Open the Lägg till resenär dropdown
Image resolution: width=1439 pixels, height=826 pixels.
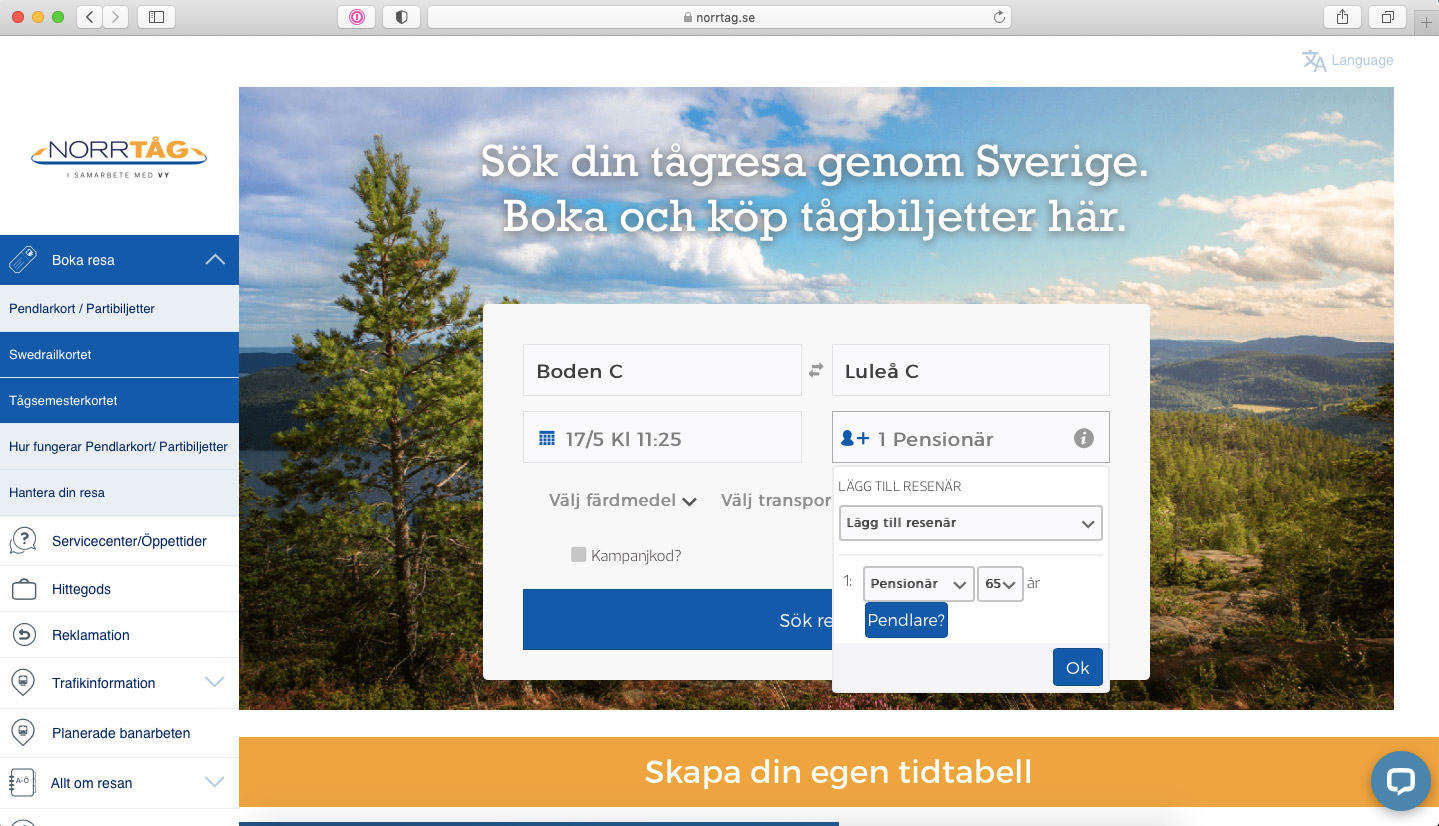coord(970,523)
